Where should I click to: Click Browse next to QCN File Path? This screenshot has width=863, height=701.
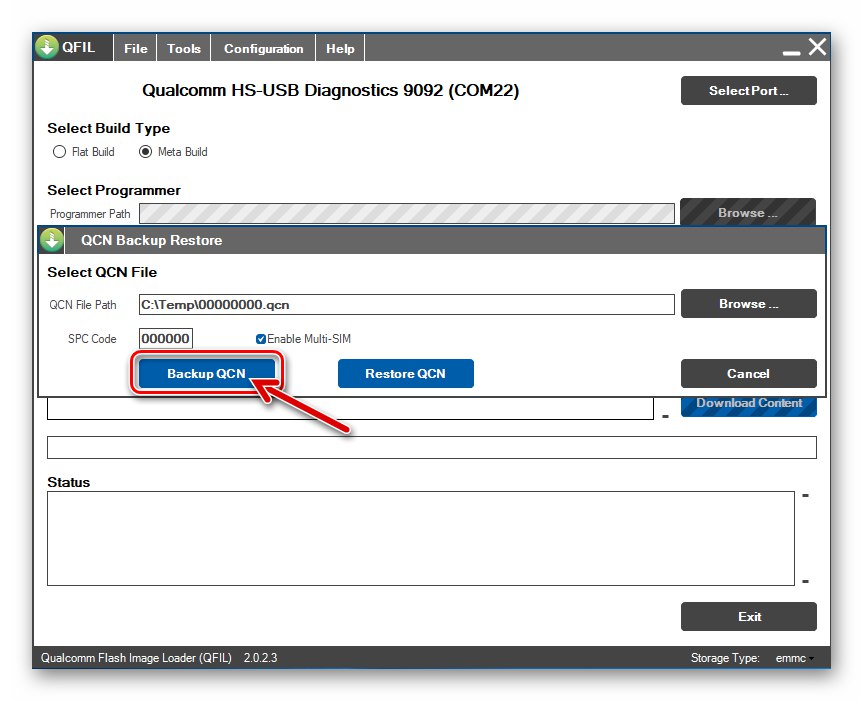(749, 304)
